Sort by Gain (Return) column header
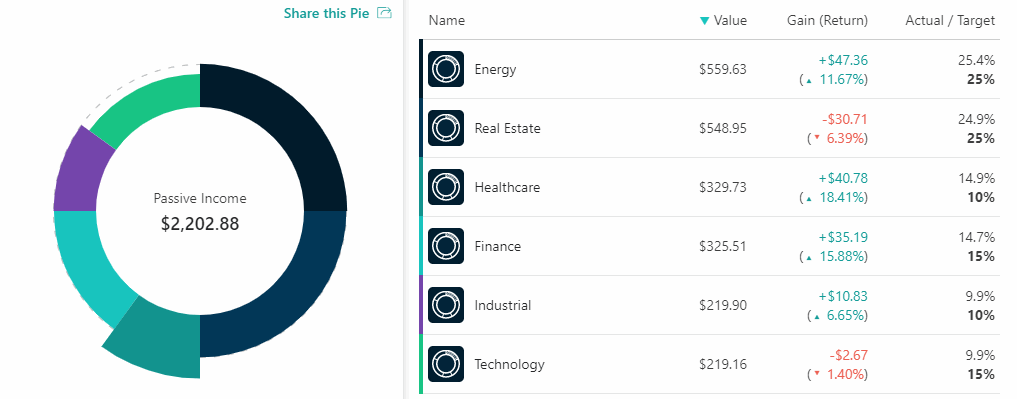1017x399 pixels. pyautogui.click(x=827, y=21)
